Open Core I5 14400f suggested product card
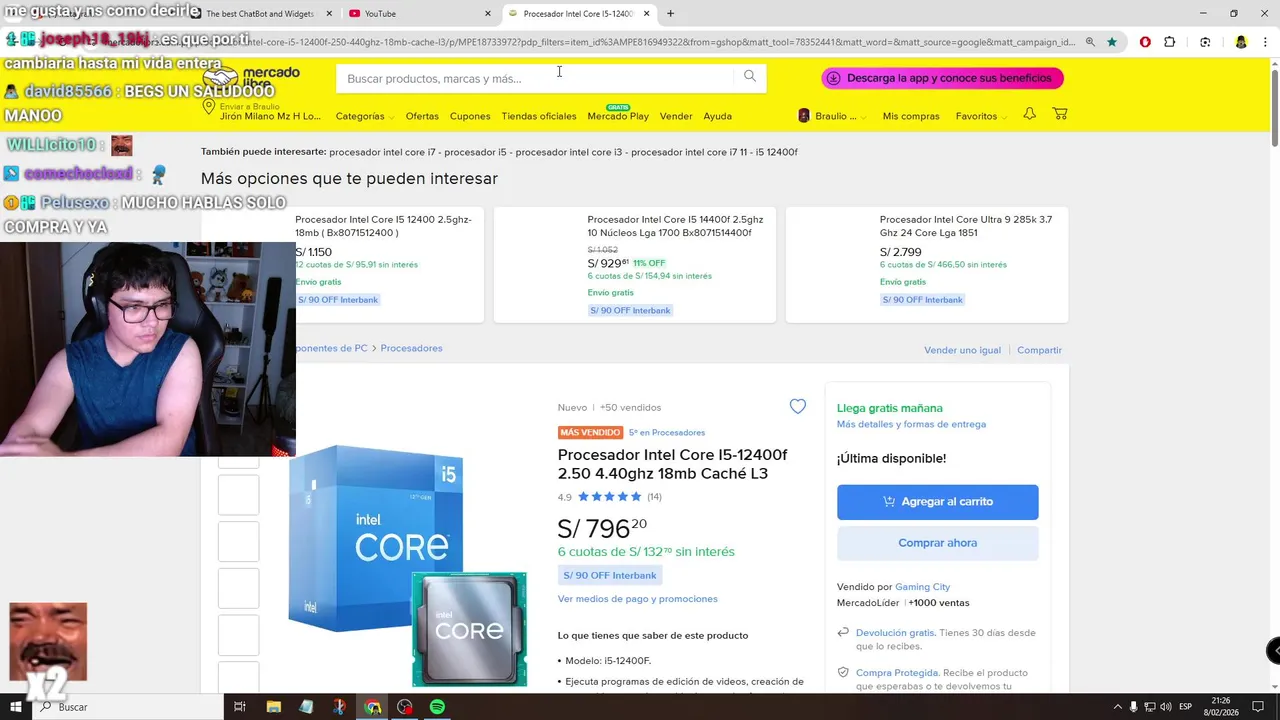 [635, 265]
